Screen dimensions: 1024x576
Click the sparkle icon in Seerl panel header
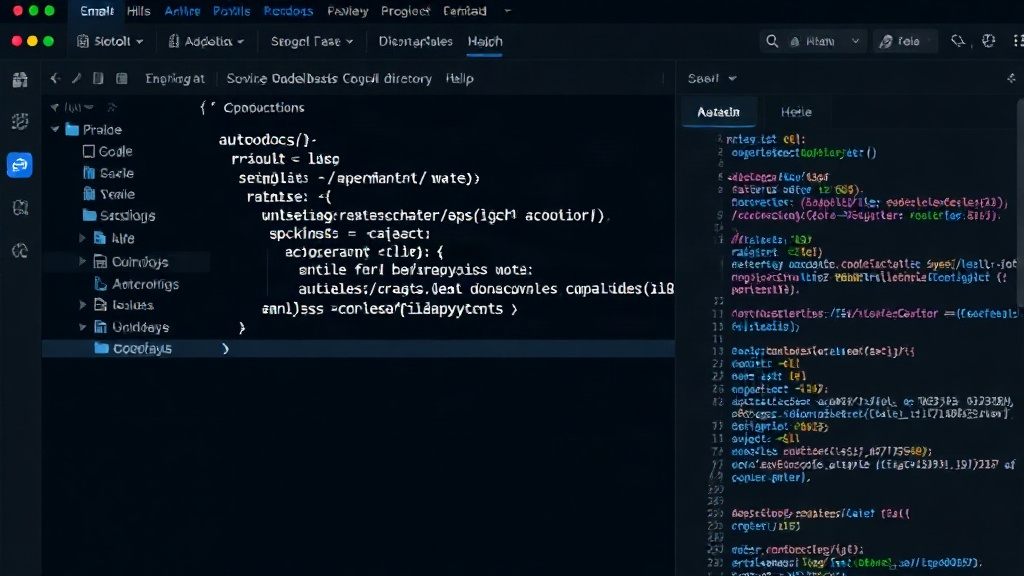[x=1011, y=78]
